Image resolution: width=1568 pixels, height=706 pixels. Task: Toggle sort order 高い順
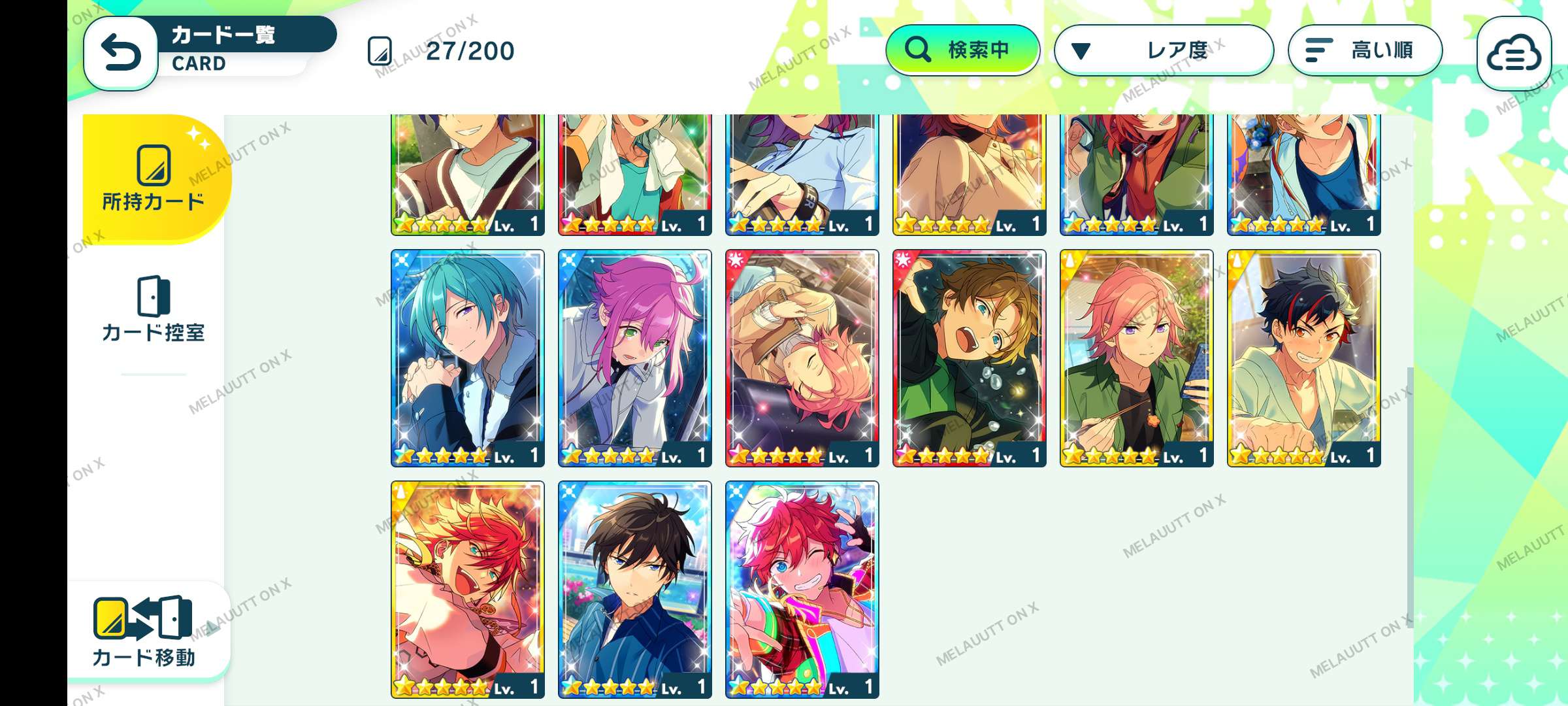tap(1365, 50)
